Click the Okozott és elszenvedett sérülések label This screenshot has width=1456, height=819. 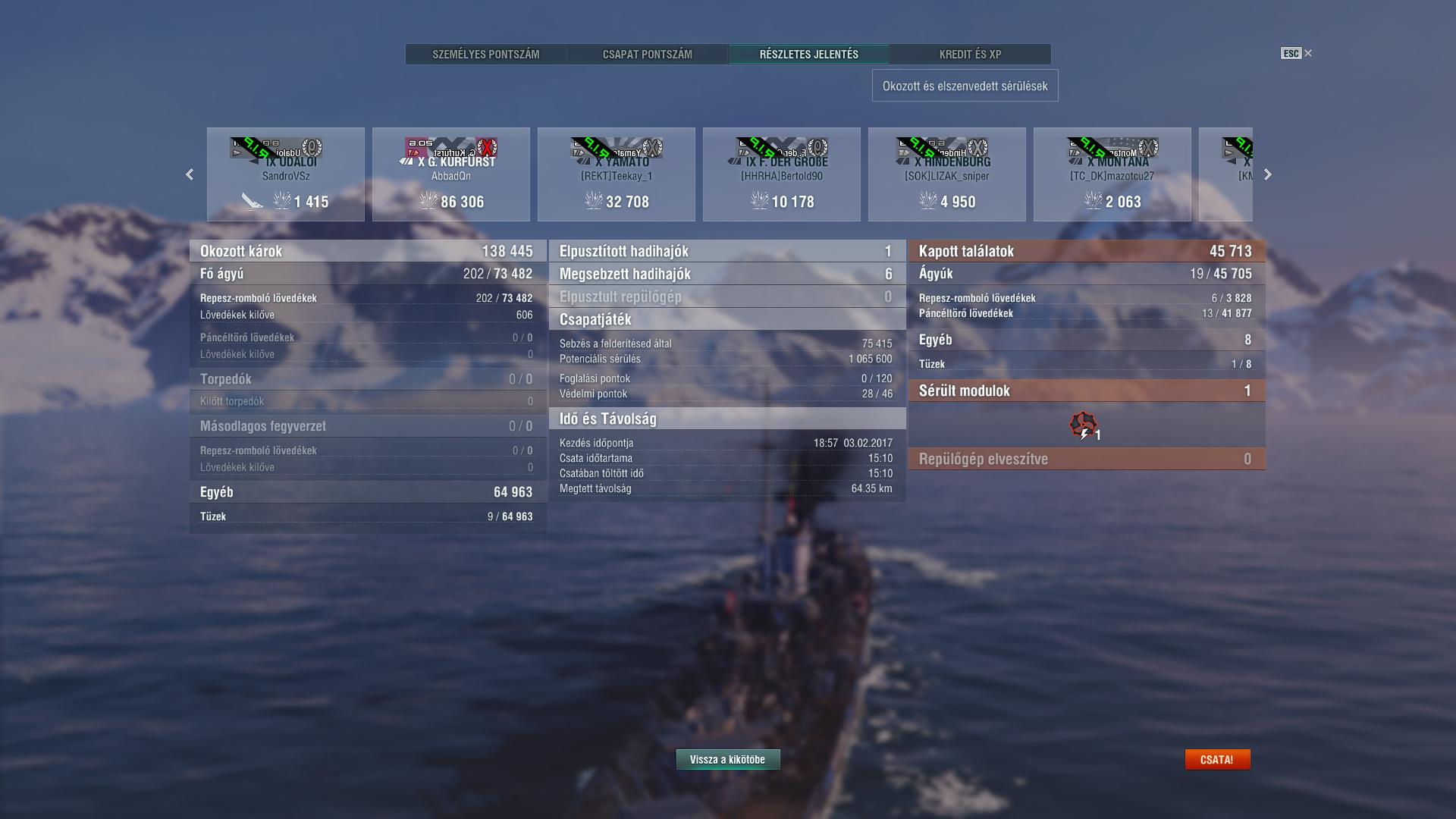pyautogui.click(x=965, y=86)
